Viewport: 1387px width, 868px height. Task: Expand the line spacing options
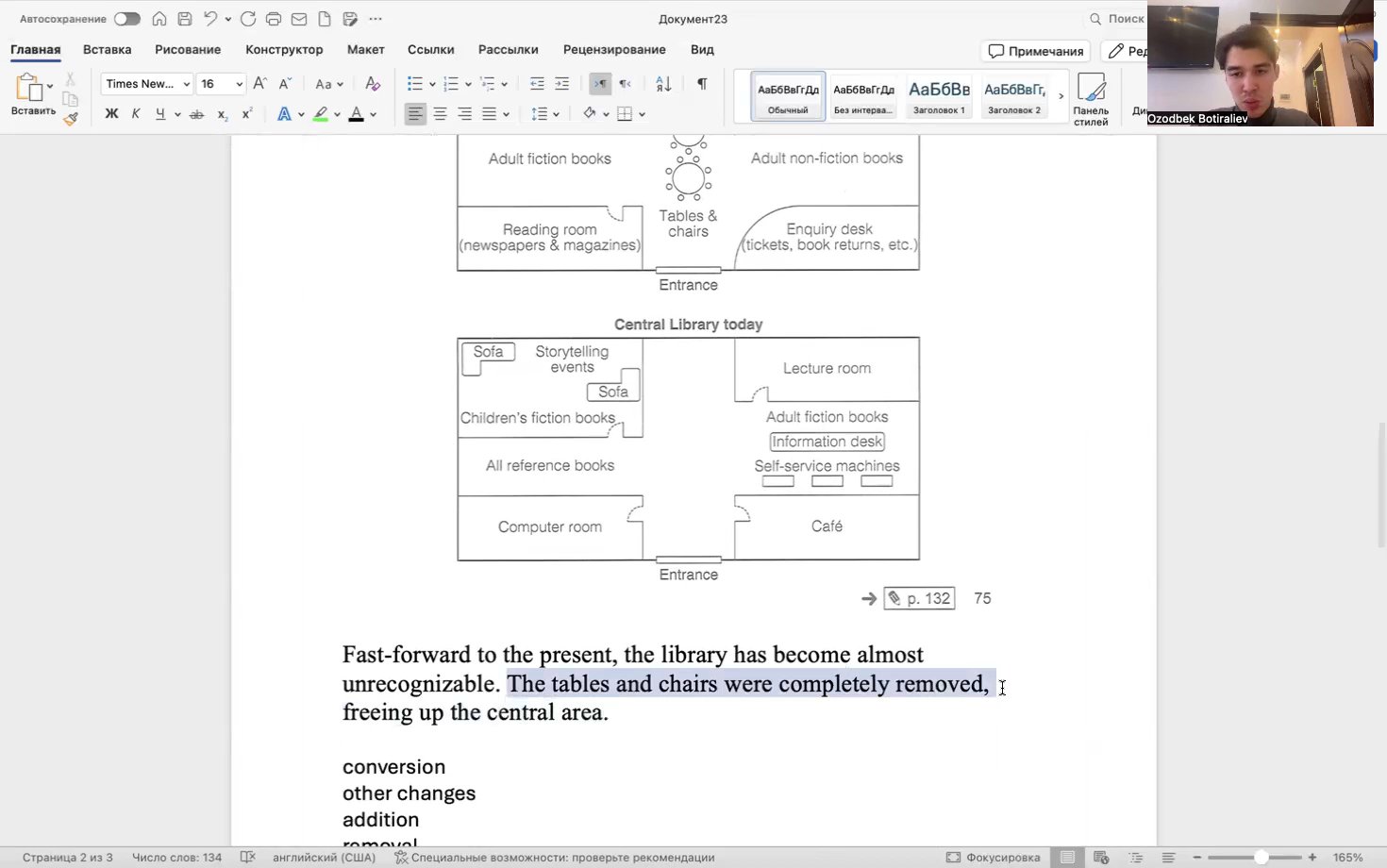pyautogui.click(x=556, y=114)
